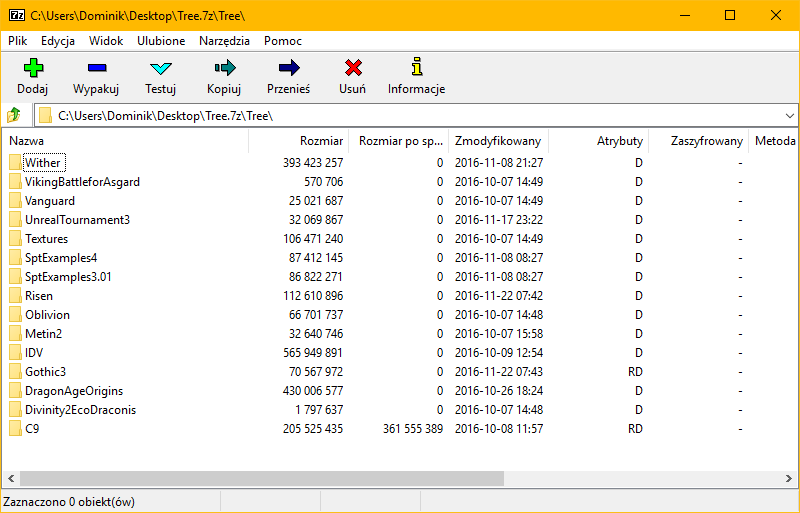Image resolution: width=800 pixels, height=513 pixels.
Task: Sort by the Zmodyfikowany column header
Action: pyautogui.click(x=497, y=141)
